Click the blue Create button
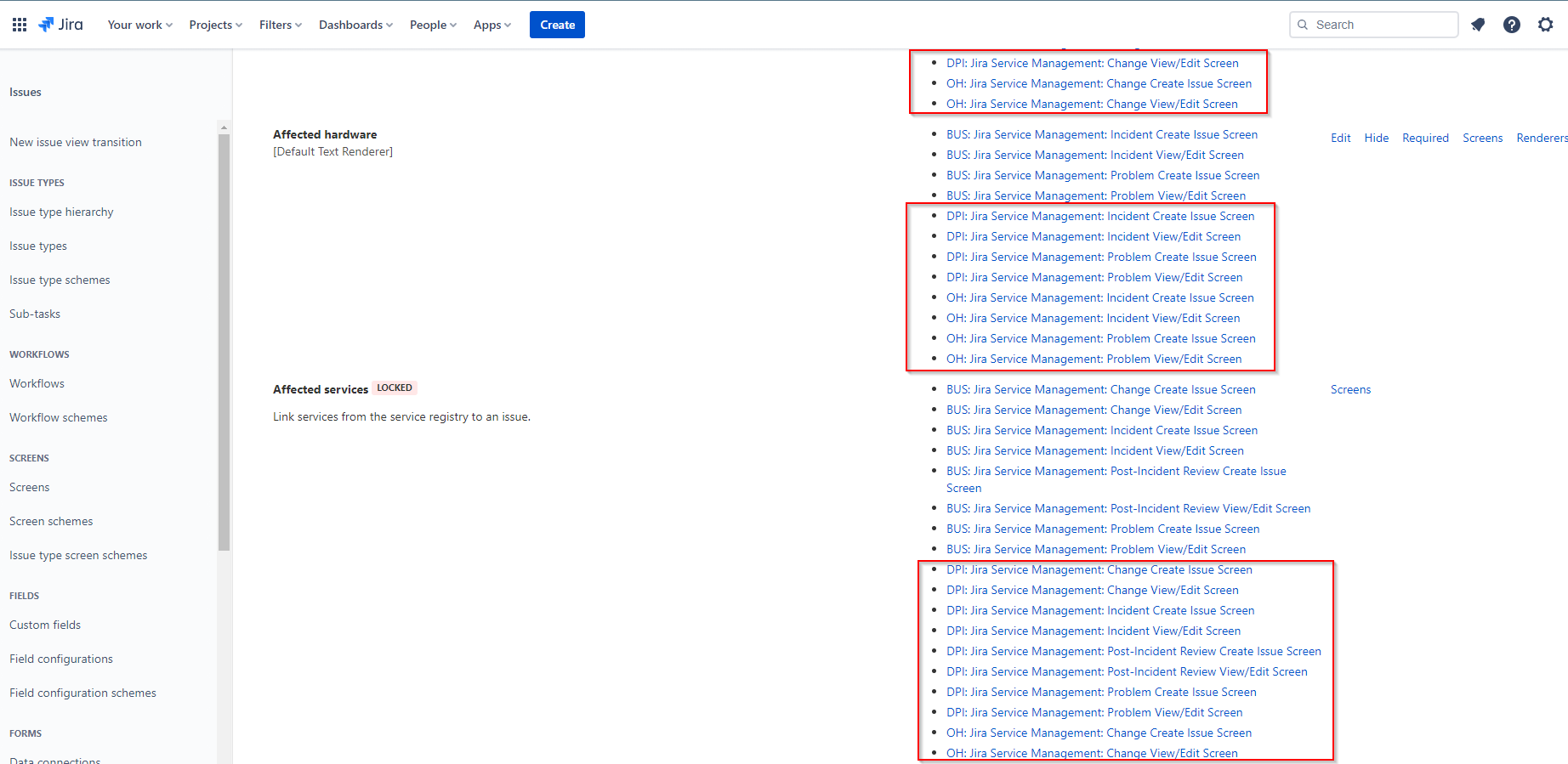The width and height of the screenshot is (1568, 764). [557, 25]
